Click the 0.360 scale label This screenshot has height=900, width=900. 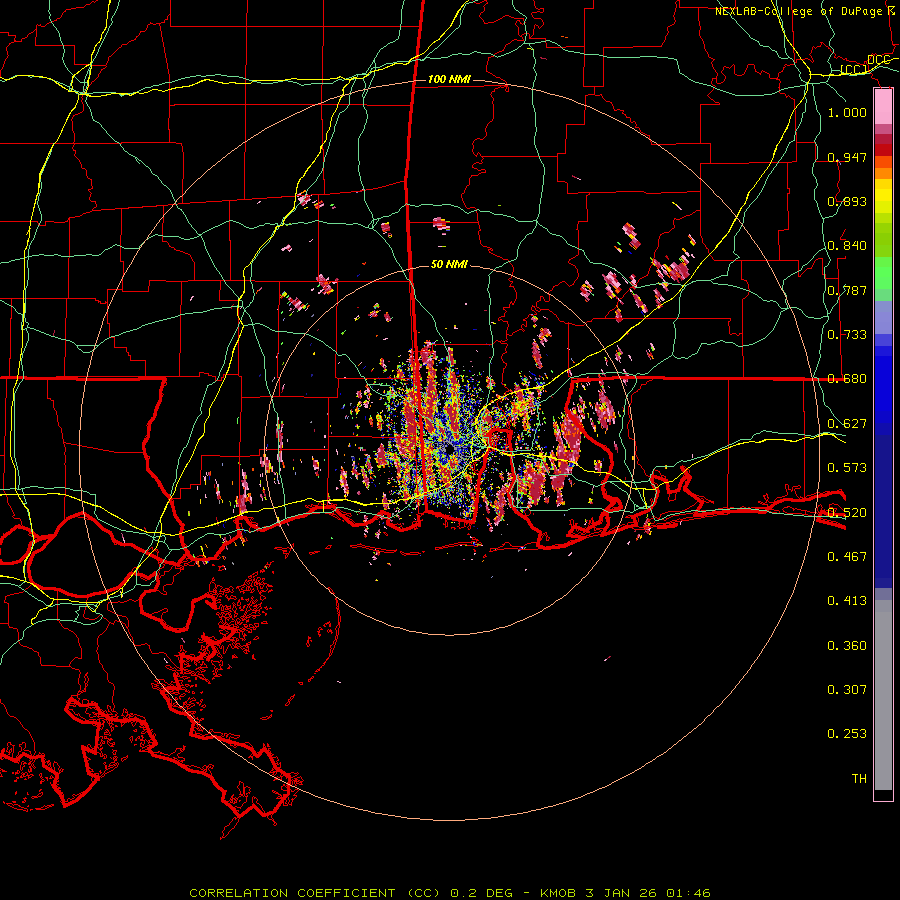847,646
